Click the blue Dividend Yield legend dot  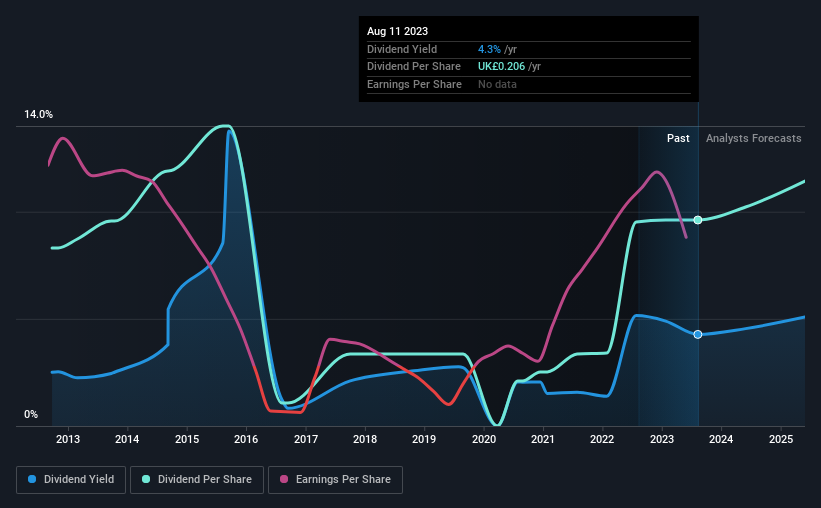[32, 479]
